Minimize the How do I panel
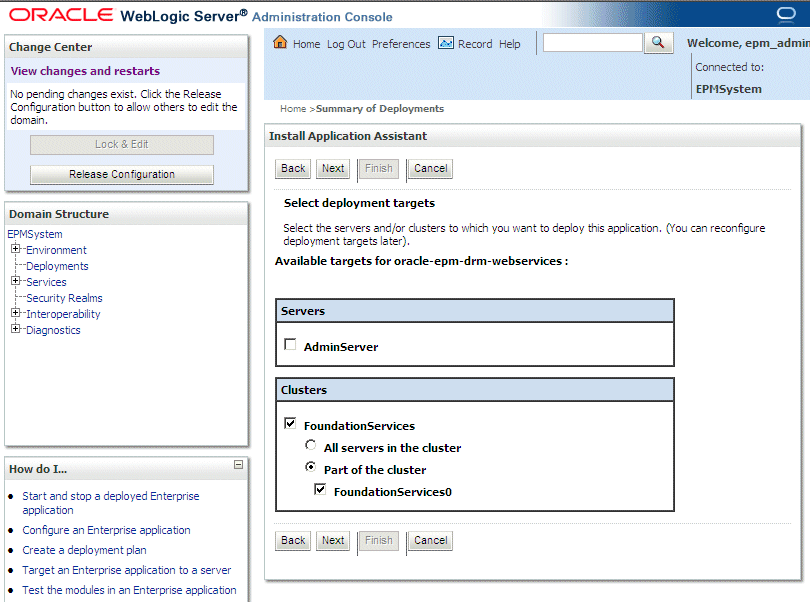Screen dimensions: 810x602 click(238, 464)
